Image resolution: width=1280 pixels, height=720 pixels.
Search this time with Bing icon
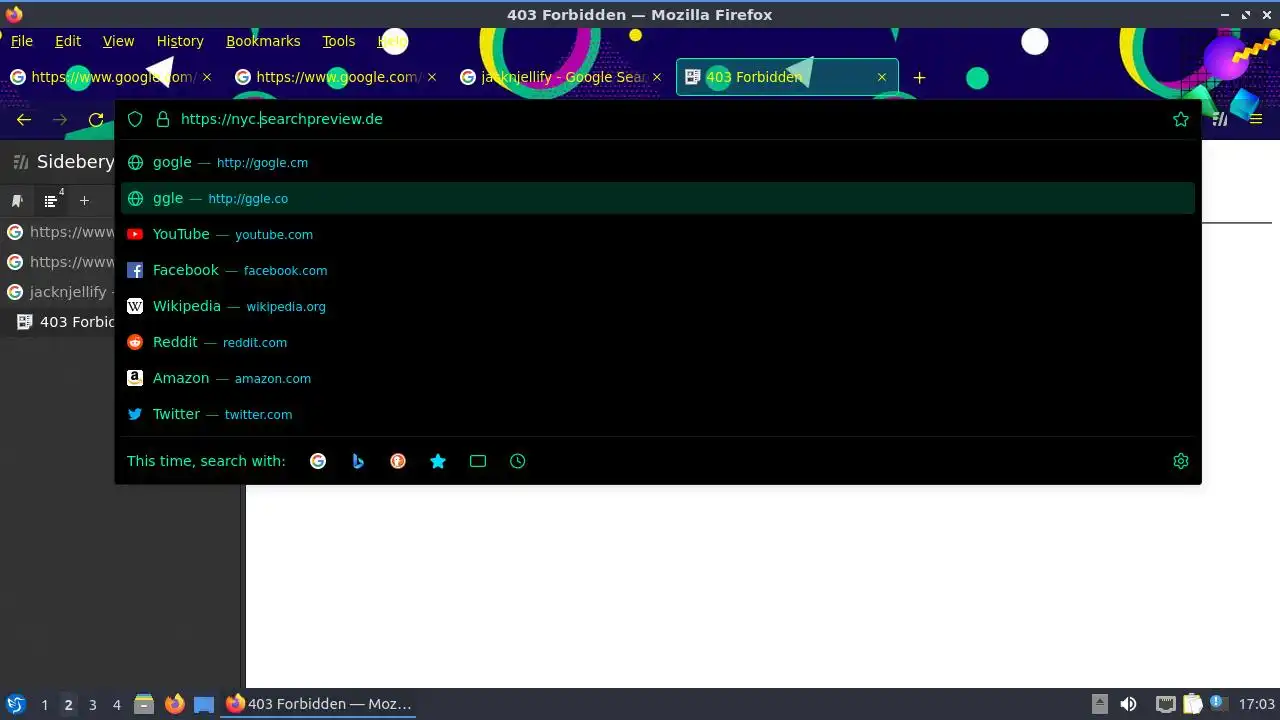pos(358,461)
